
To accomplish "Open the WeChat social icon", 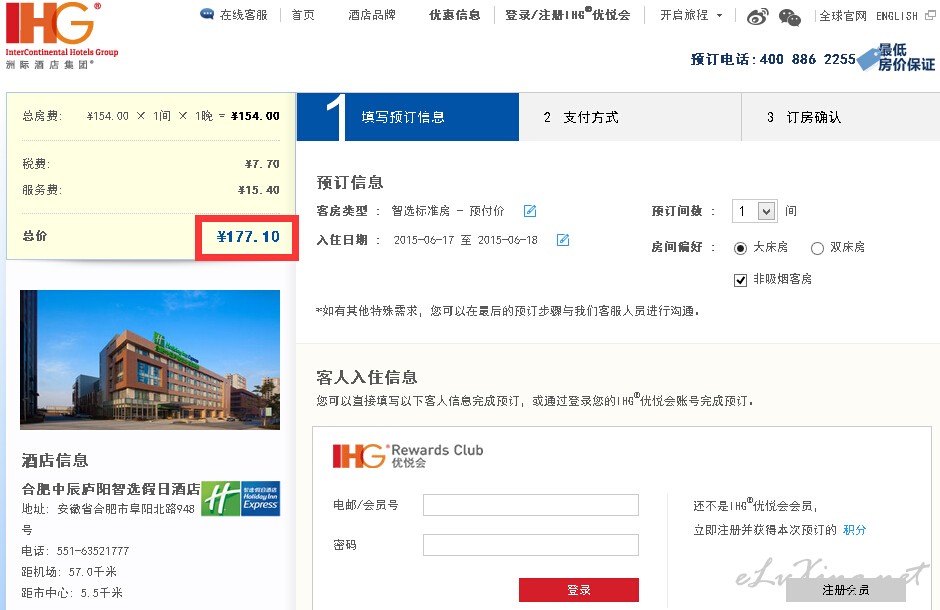I will [x=790, y=17].
